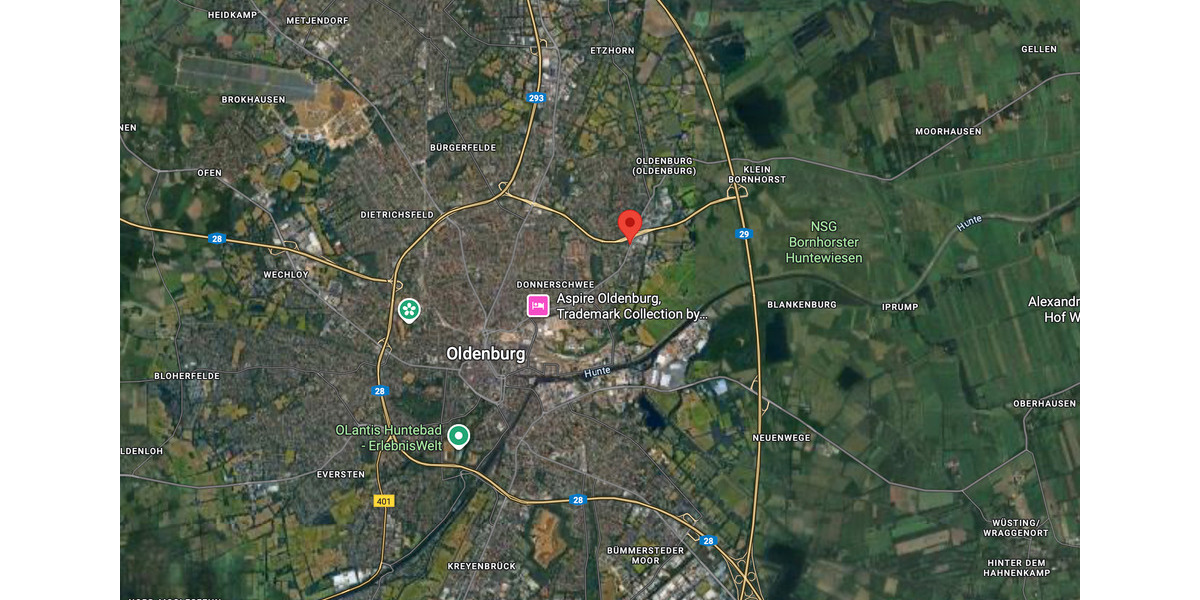Viewport: 1200px width, 600px height.
Task: Open Aspire Oldenburg Trademark Collection label
Action: [632, 306]
